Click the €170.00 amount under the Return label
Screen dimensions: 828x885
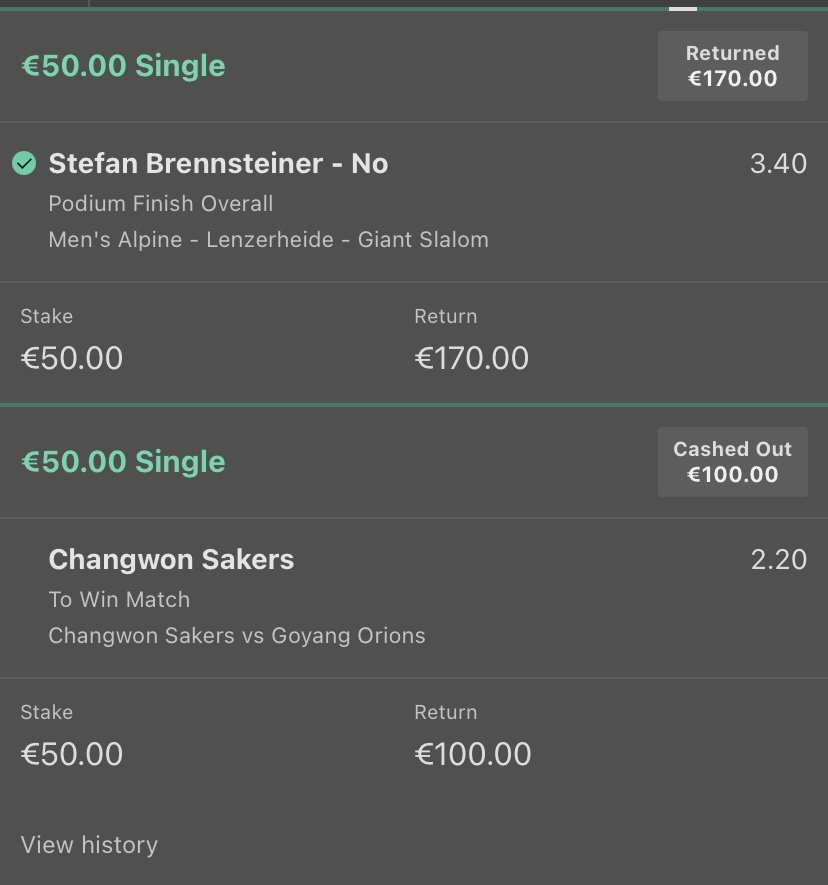tap(471, 358)
